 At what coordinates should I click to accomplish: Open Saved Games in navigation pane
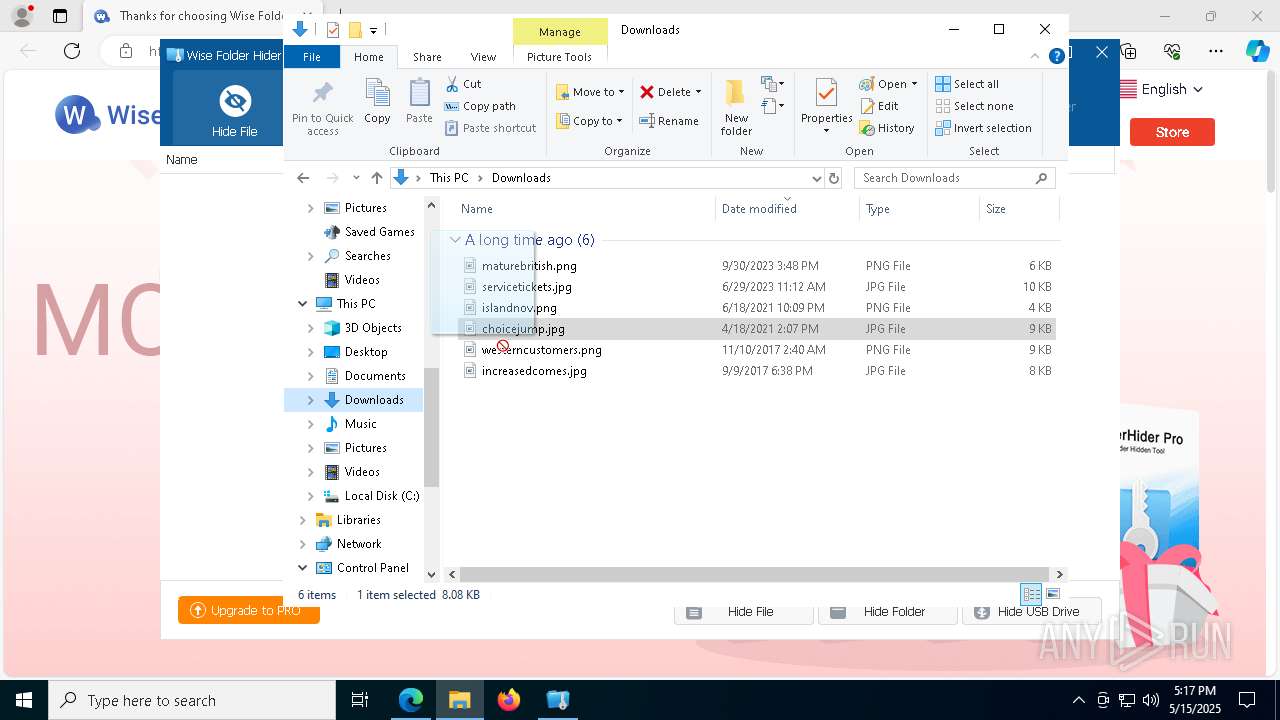tap(379, 232)
